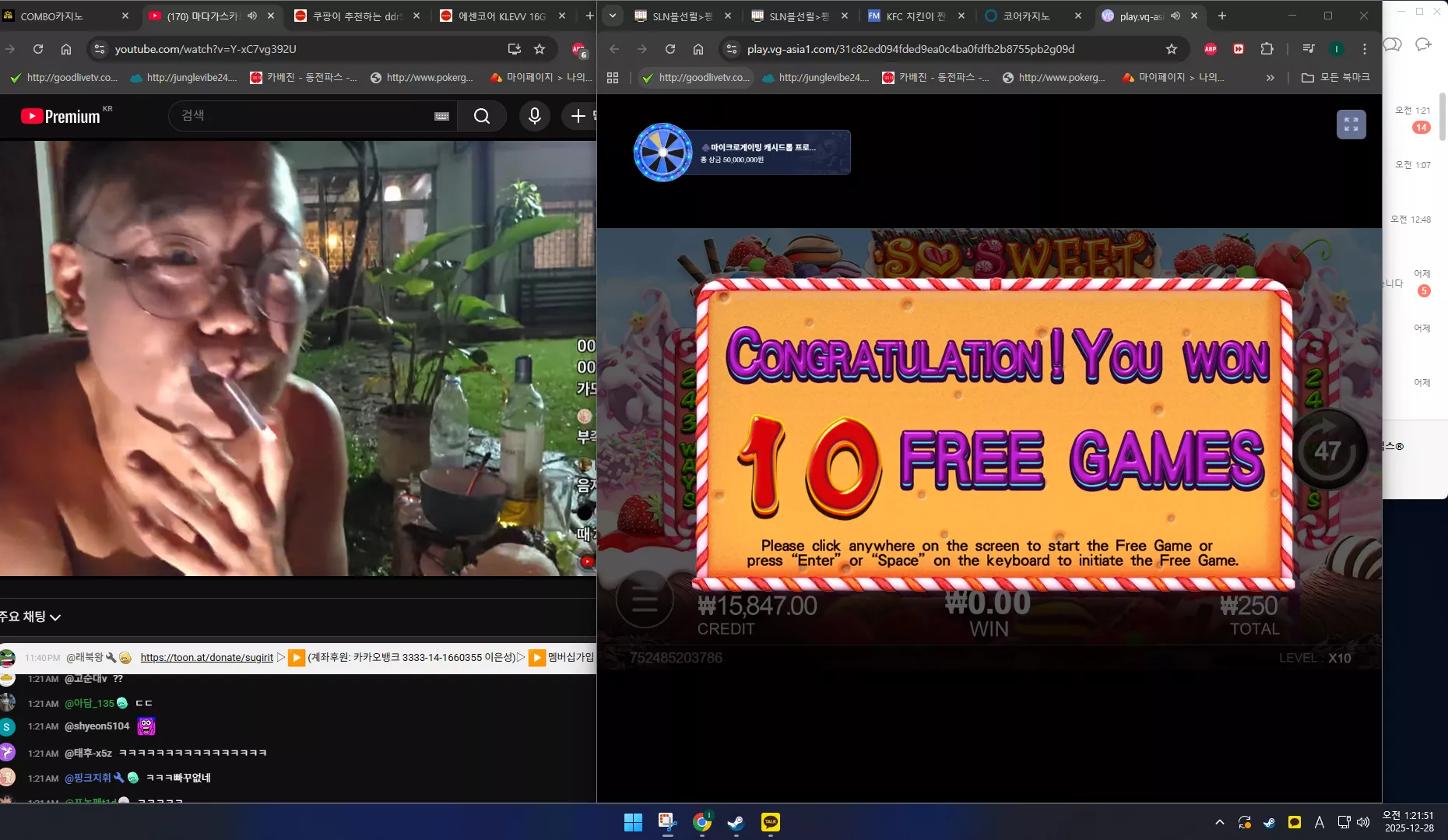1448x840 pixels.
Task: Open 카베진 - 동전파스 bookmark in game window
Action: [935, 78]
